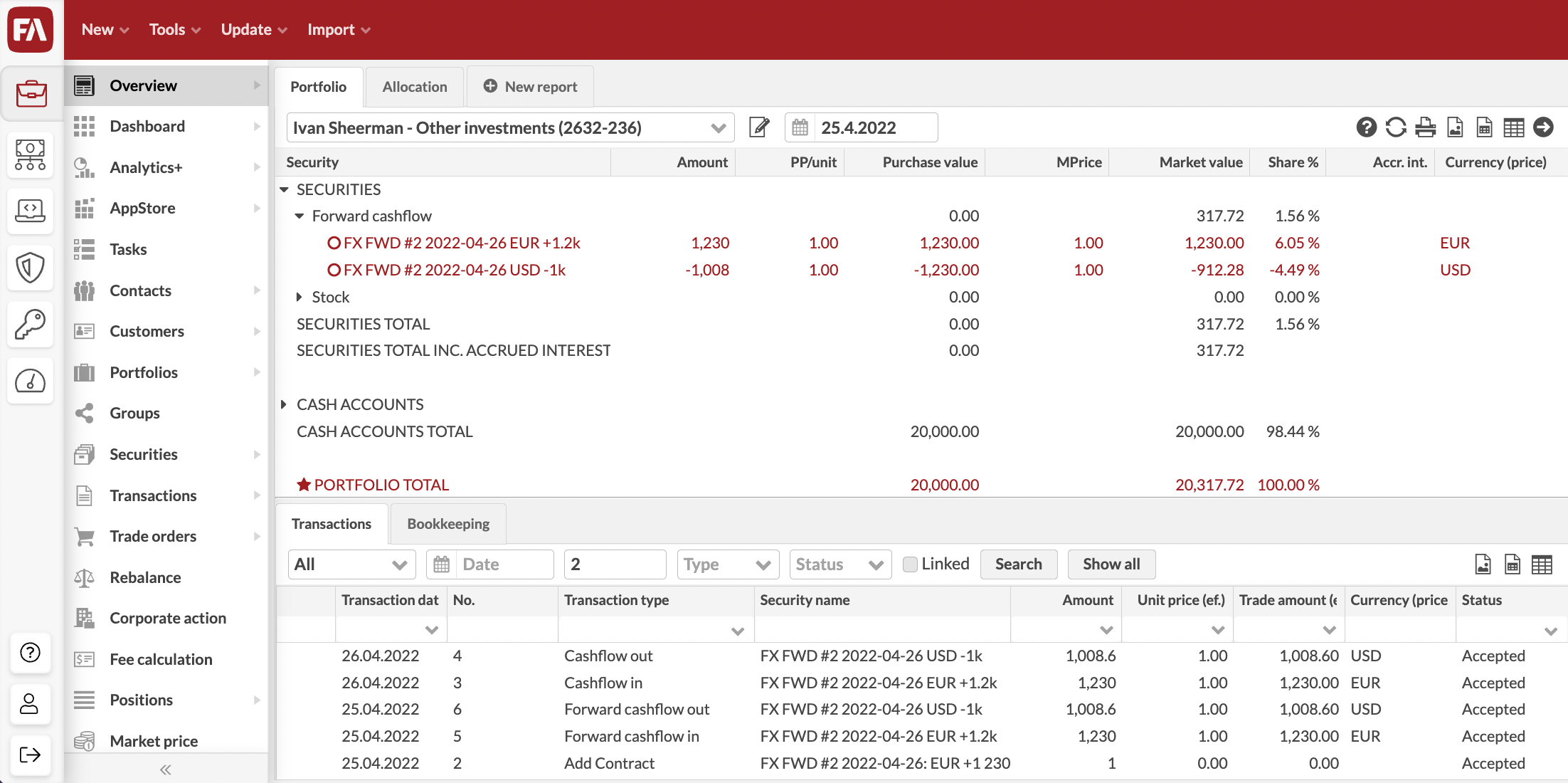Open Dashboard in the sidebar

click(x=166, y=126)
